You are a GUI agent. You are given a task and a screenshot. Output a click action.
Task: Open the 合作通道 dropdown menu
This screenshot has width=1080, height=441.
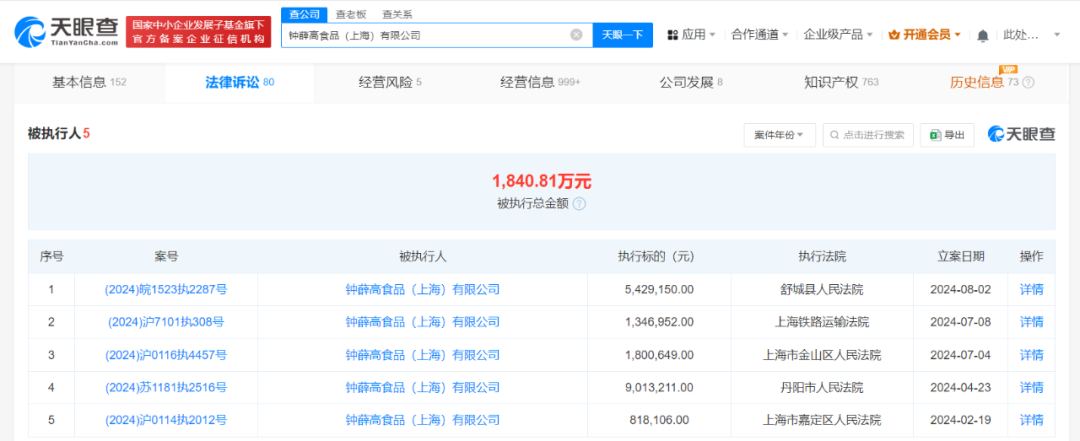click(x=759, y=35)
